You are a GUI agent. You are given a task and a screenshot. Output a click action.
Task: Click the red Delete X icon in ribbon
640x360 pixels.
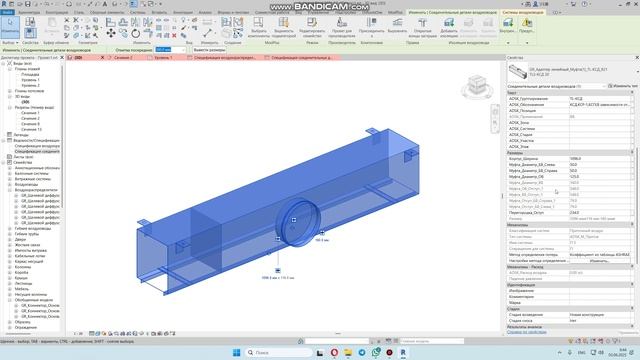[x=174, y=36]
